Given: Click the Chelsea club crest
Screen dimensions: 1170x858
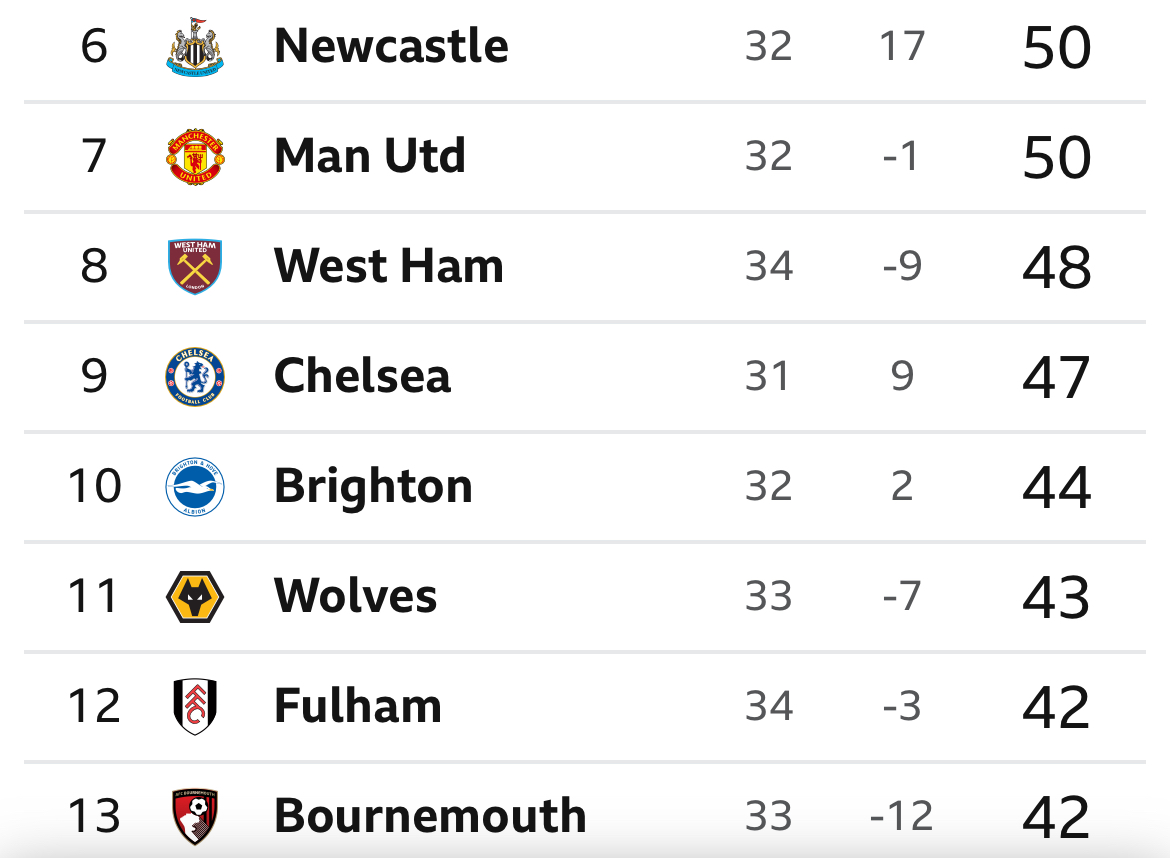Looking at the screenshot, I should point(195,377).
